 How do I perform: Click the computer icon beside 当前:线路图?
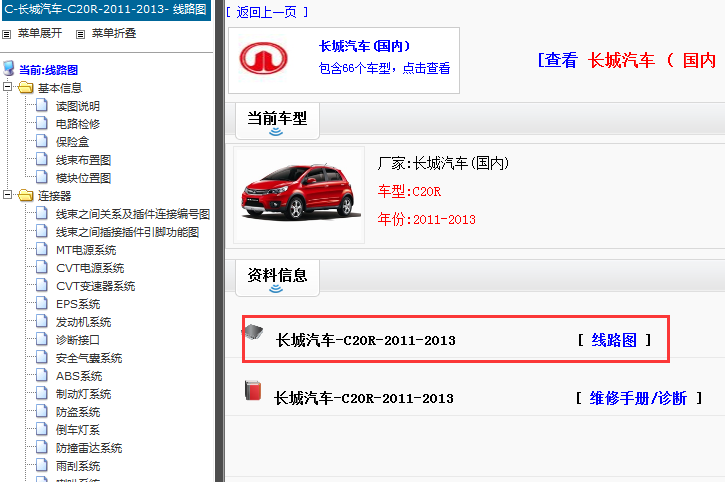tap(8, 68)
